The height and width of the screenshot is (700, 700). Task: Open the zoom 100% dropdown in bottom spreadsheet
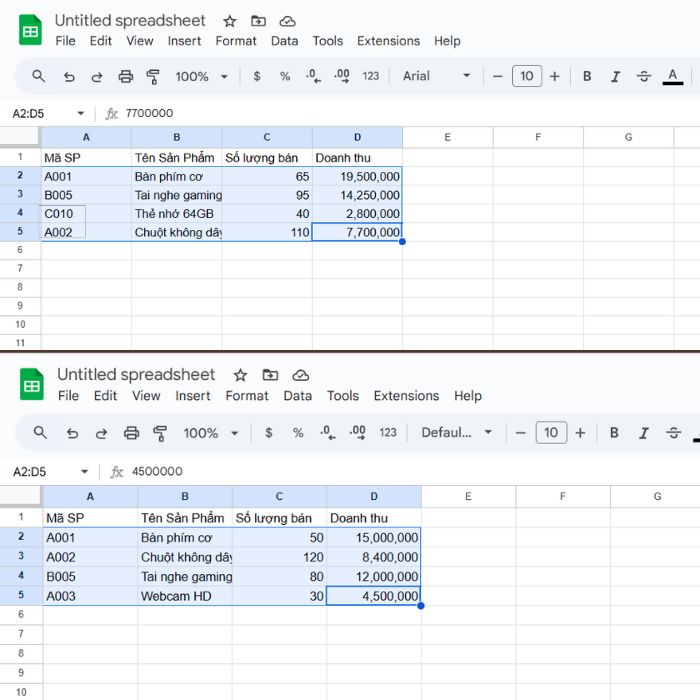(x=211, y=433)
